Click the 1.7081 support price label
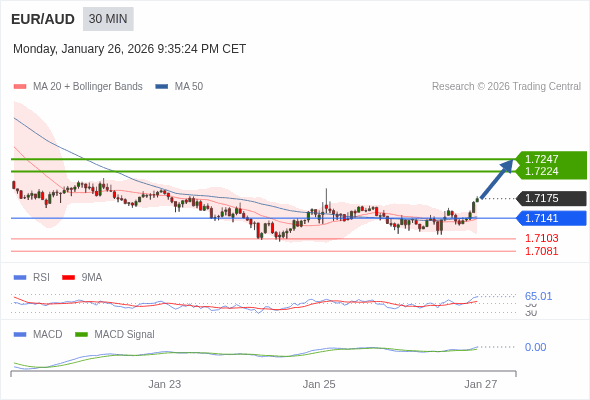 tap(541, 251)
